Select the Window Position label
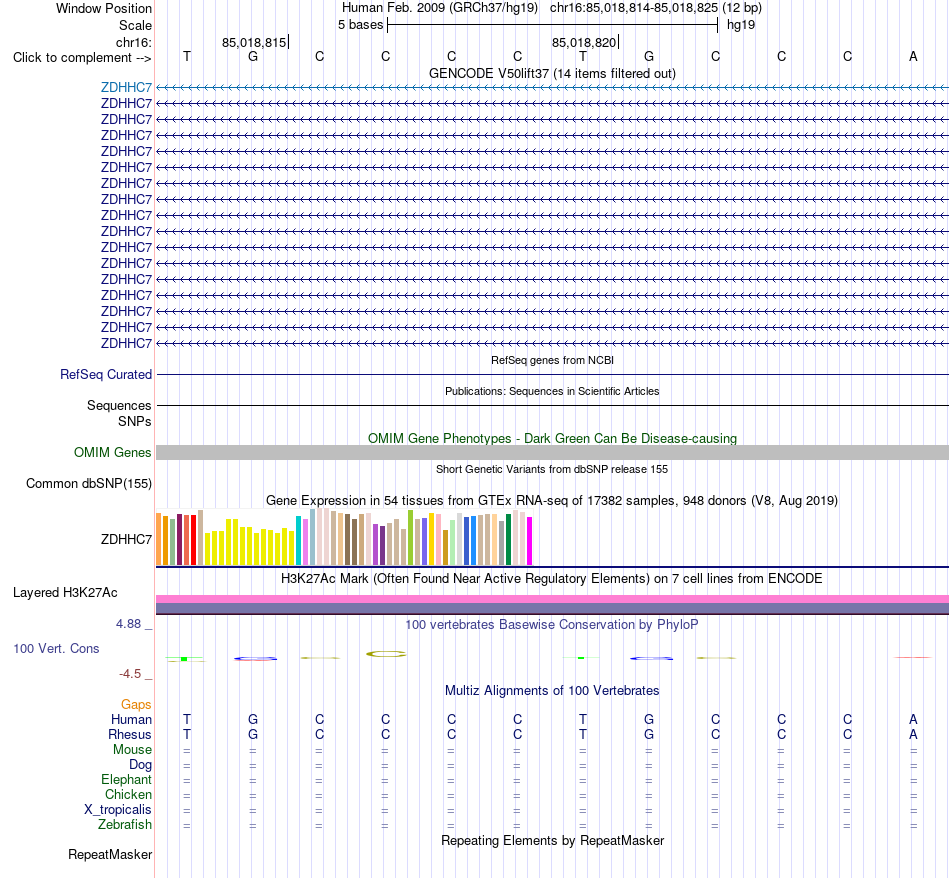 [104, 8]
